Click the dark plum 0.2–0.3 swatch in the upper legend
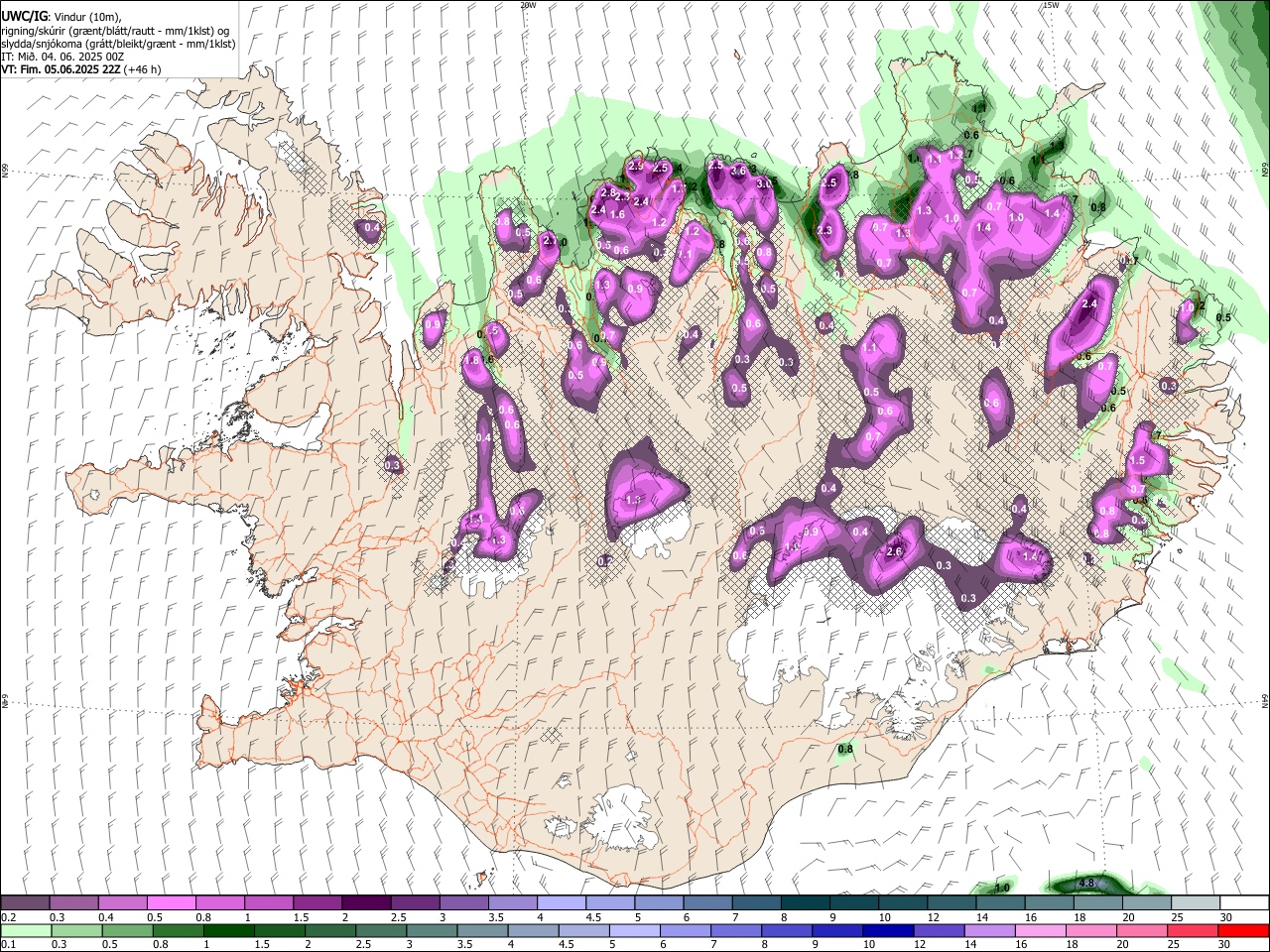The width and height of the screenshot is (1270, 952). click(x=25, y=902)
